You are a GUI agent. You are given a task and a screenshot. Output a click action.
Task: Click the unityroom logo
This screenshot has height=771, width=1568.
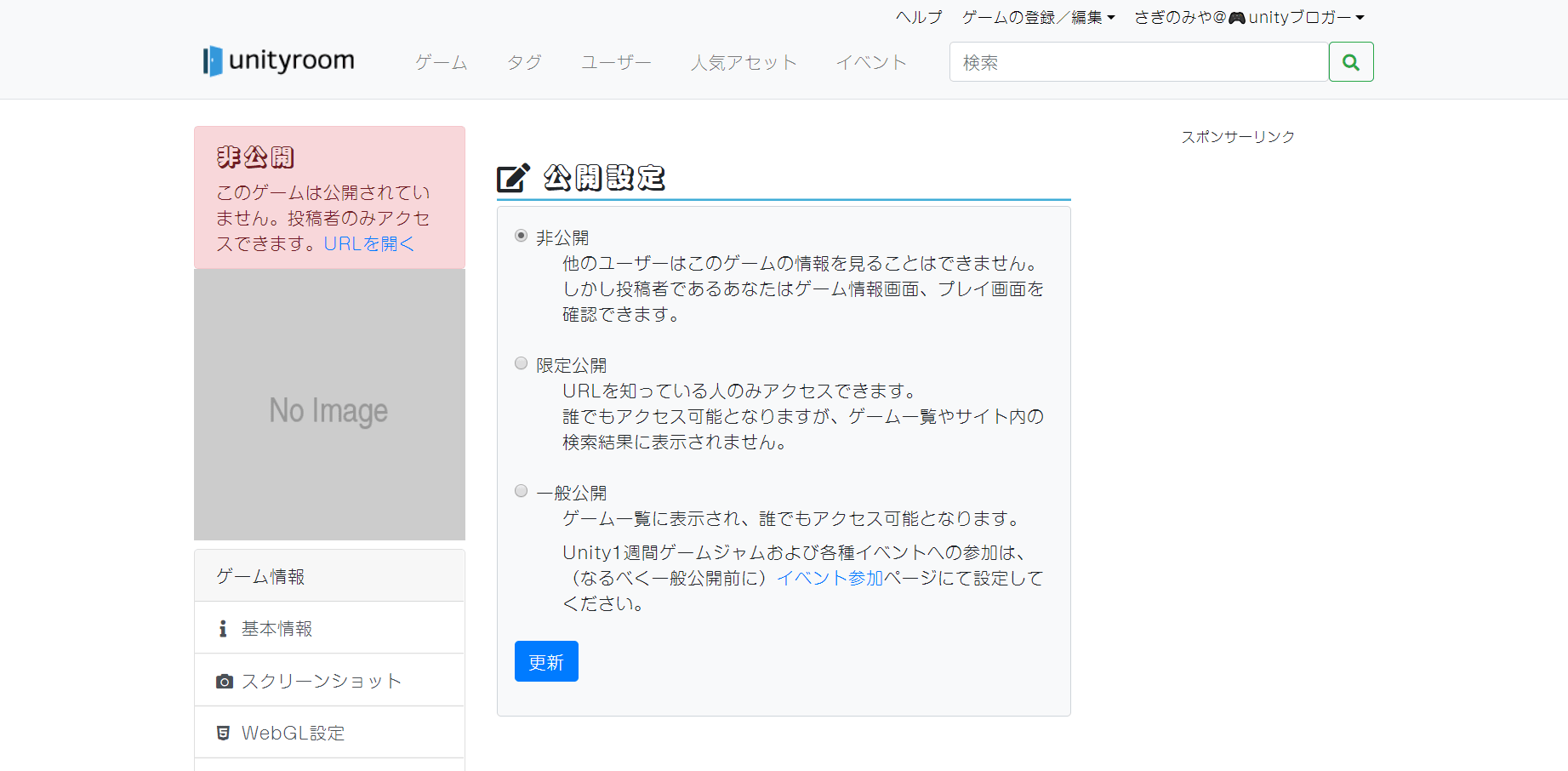click(277, 60)
